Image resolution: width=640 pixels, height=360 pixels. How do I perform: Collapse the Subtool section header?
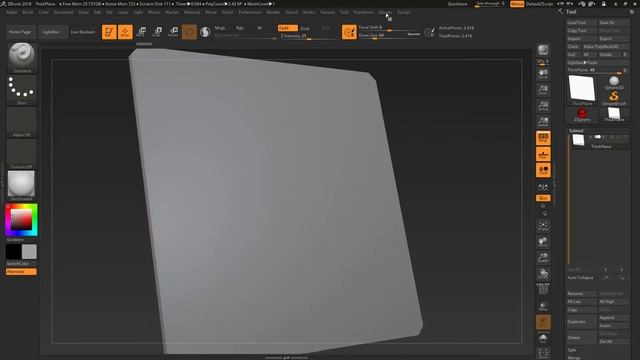(x=576, y=131)
